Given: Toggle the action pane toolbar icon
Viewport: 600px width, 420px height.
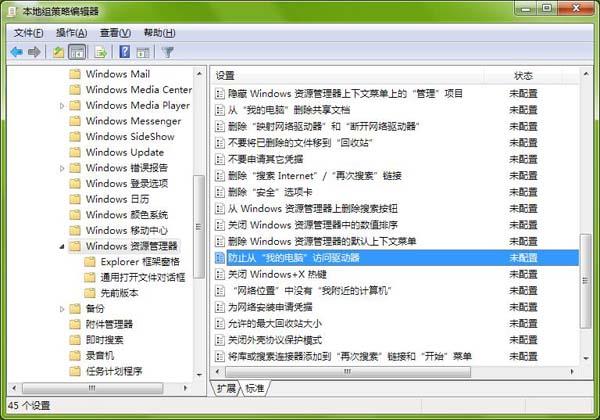Looking at the screenshot, I should [143, 52].
